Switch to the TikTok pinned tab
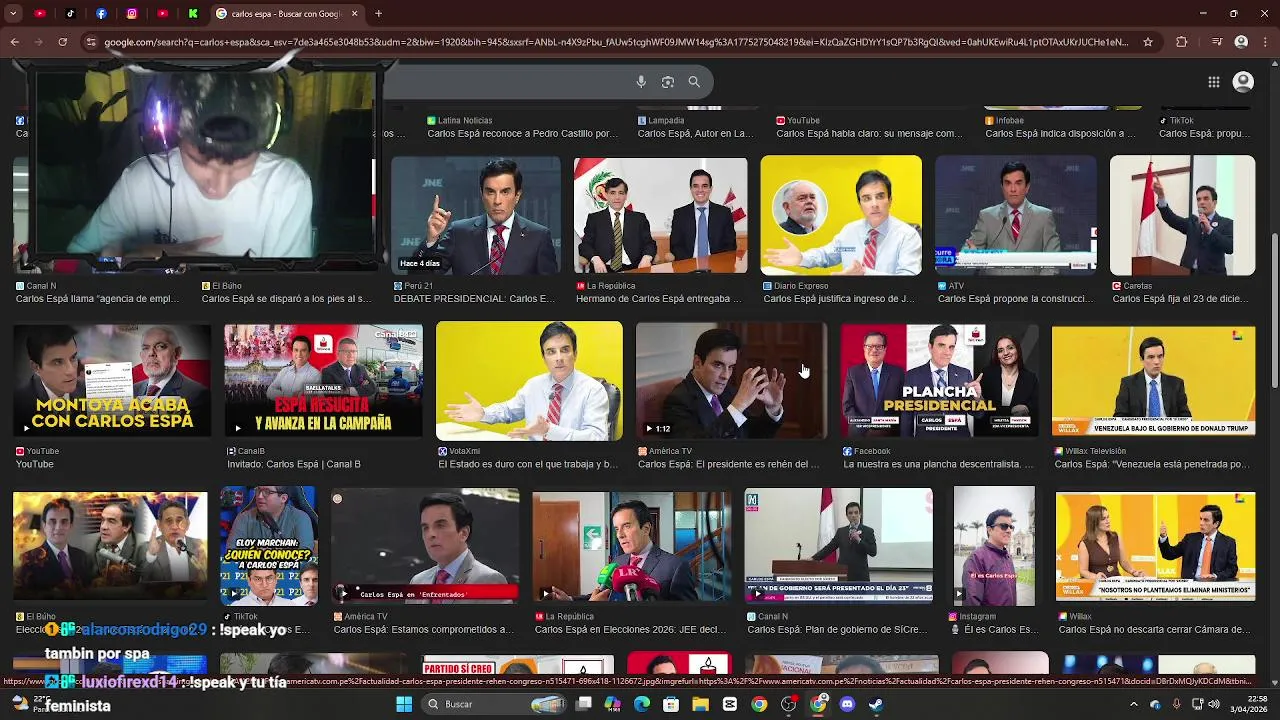The image size is (1280, 720). click(x=70, y=14)
